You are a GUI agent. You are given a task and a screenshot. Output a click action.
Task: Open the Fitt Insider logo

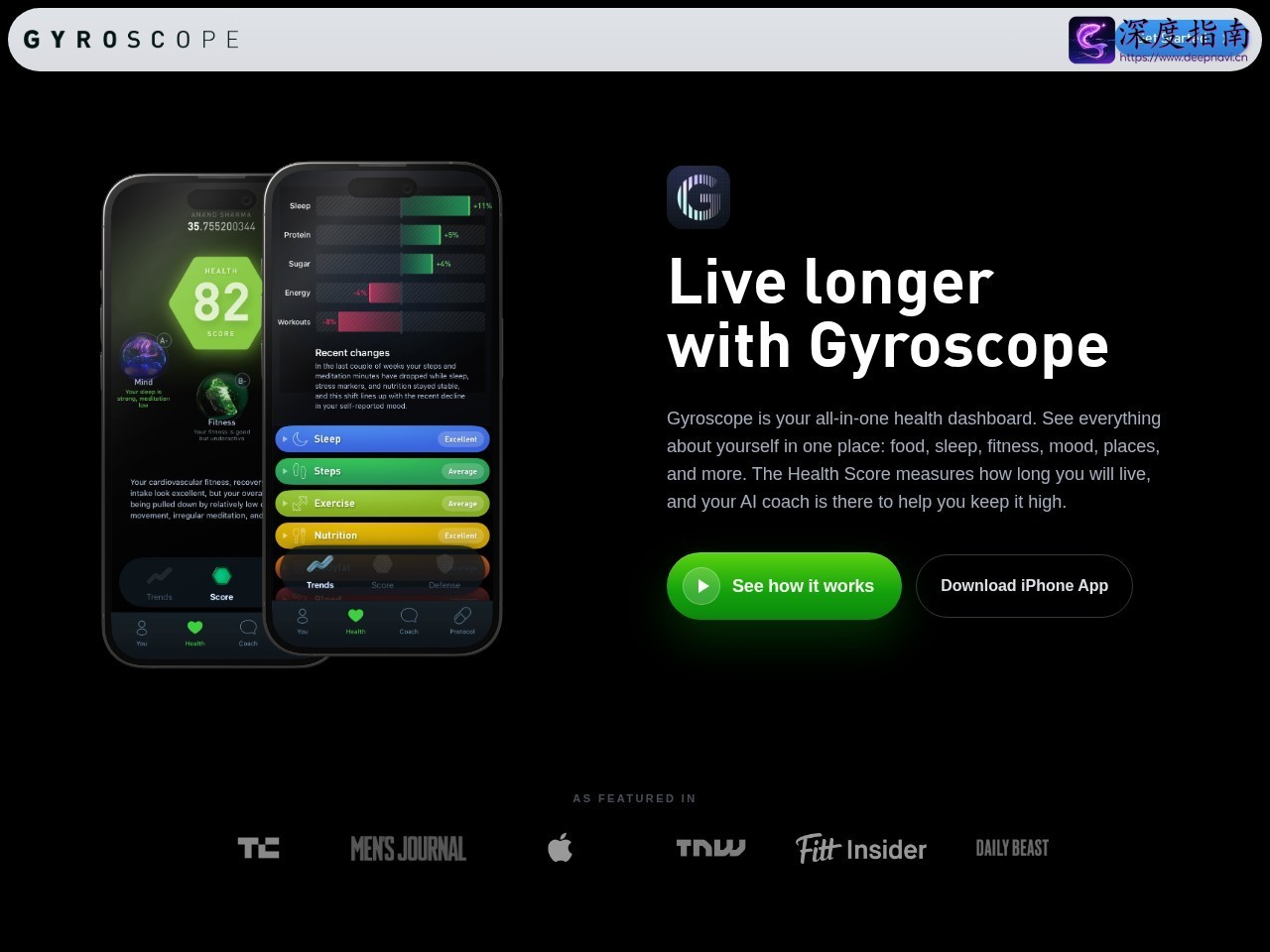click(x=861, y=849)
